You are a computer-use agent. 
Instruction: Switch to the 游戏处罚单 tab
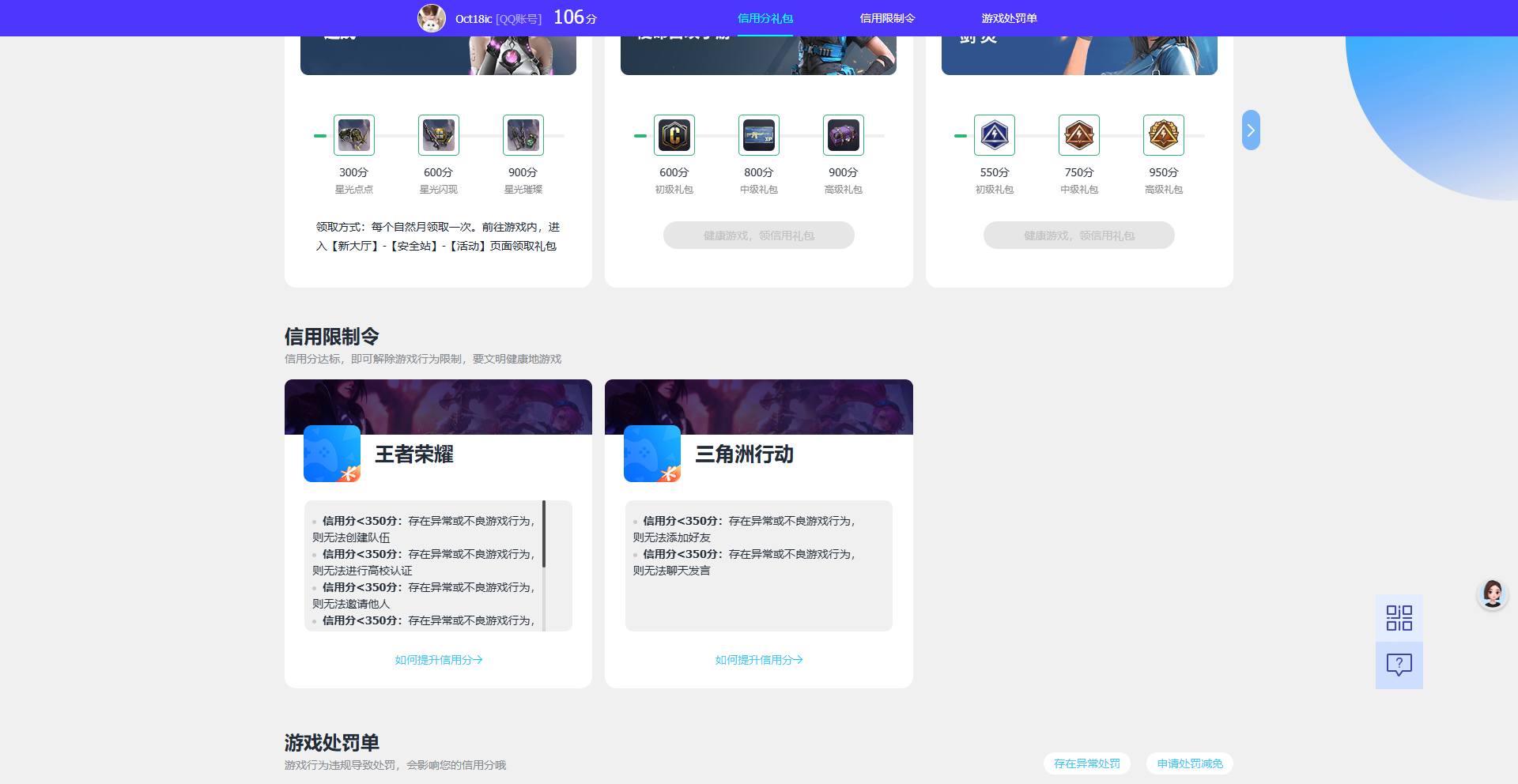point(1009,18)
